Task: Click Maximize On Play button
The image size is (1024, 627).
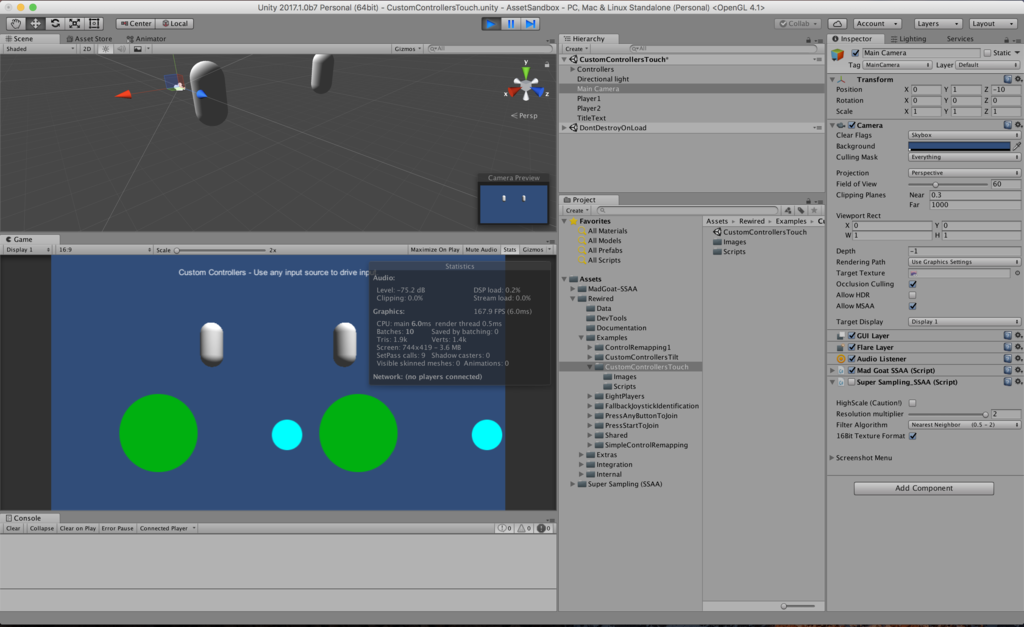Action: [435, 249]
